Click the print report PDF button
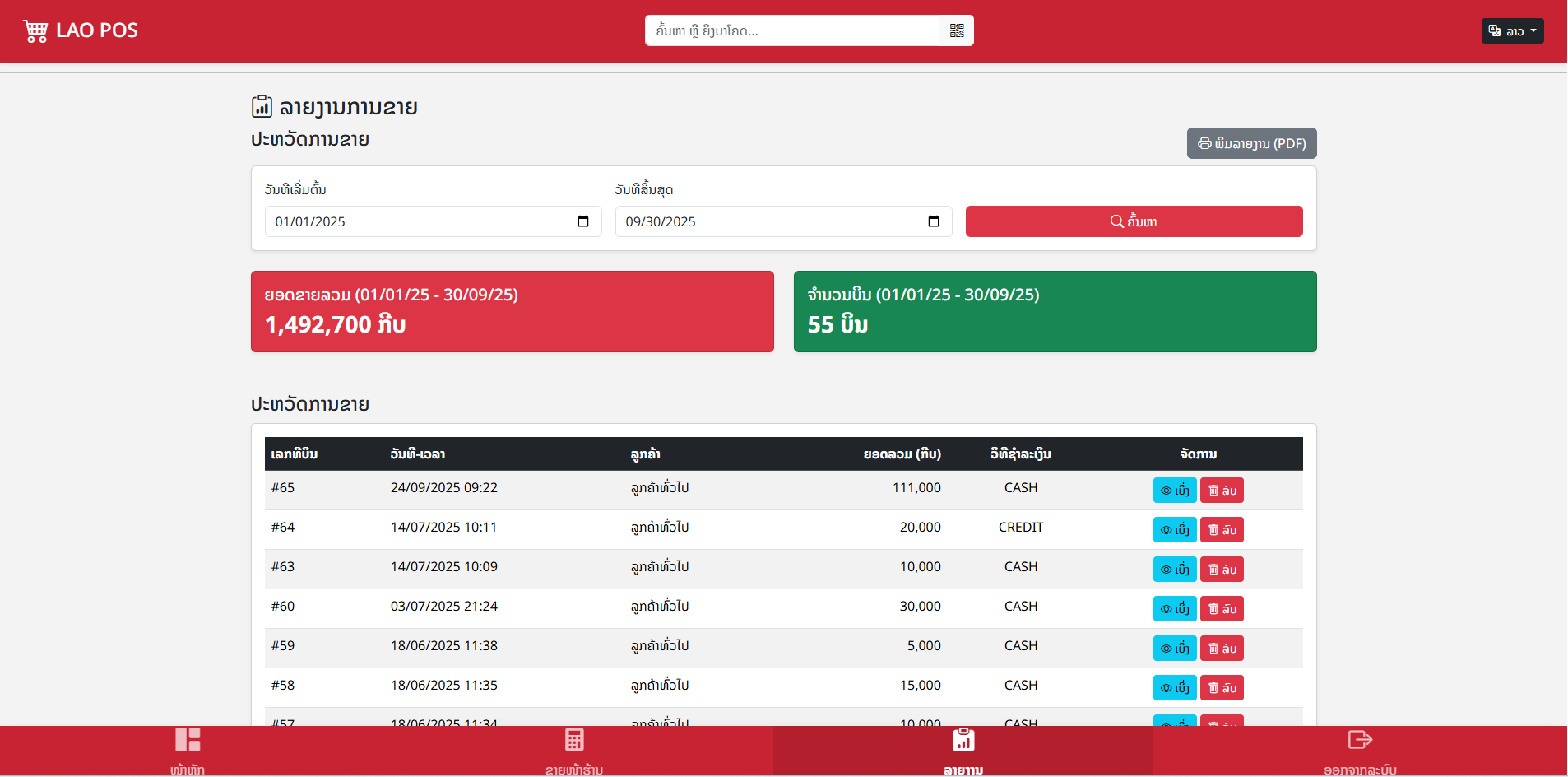The height and width of the screenshot is (777, 1568). coord(1251,143)
